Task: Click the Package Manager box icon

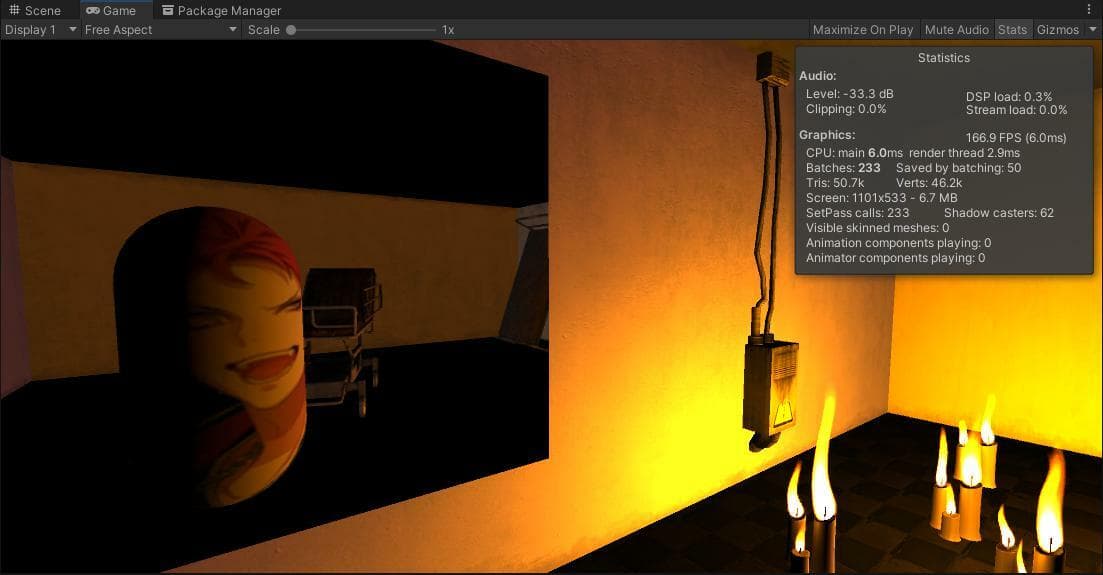Action: pyautogui.click(x=167, y=11)
